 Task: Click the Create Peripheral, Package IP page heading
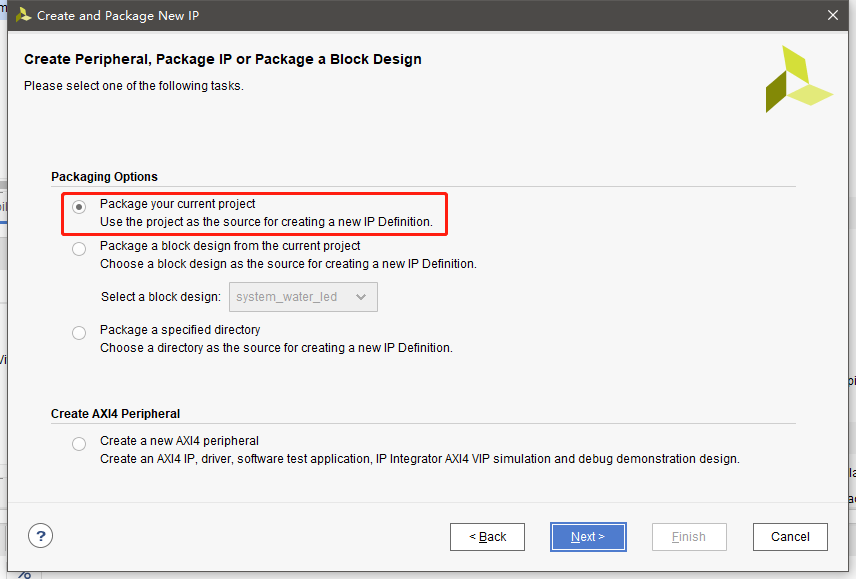tap(223, 60)
